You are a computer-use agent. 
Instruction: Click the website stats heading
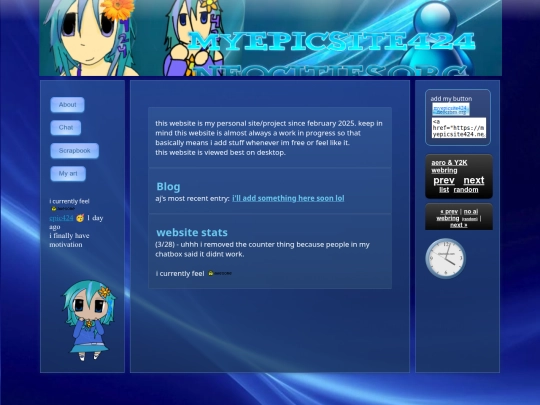point(192,232)
